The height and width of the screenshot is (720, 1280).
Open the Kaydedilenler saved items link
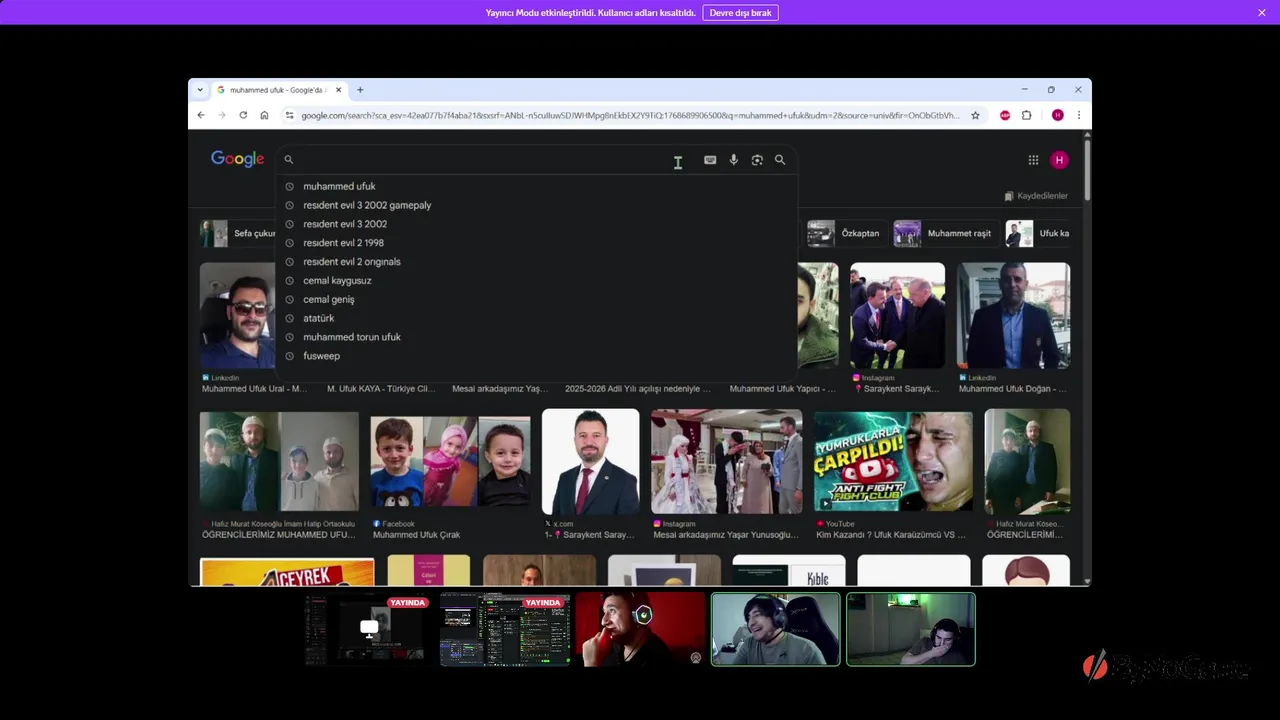point(1036,196)
